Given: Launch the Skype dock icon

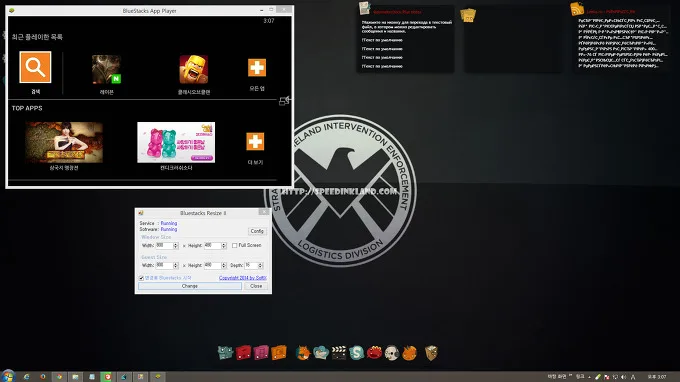Looking at the screenshot, I should pyautogui.click(x=356, y=353).
